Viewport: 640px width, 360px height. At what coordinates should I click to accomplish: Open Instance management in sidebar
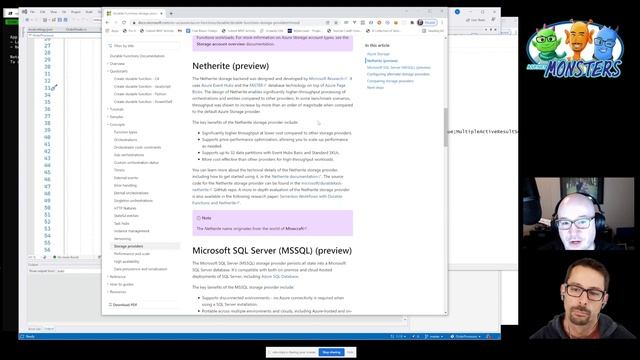point(131,231)
